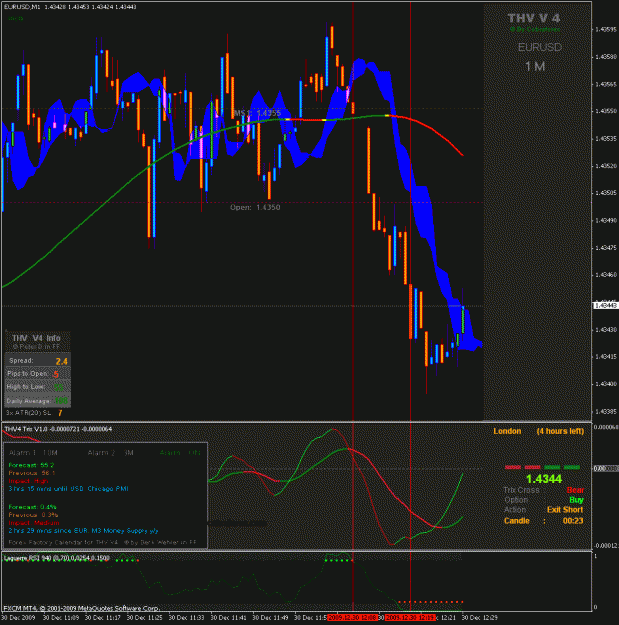Click the last green signal bar above 1.4344
Image resolution: width=619 pixels, height=625 pixels.
click(572, 467)
